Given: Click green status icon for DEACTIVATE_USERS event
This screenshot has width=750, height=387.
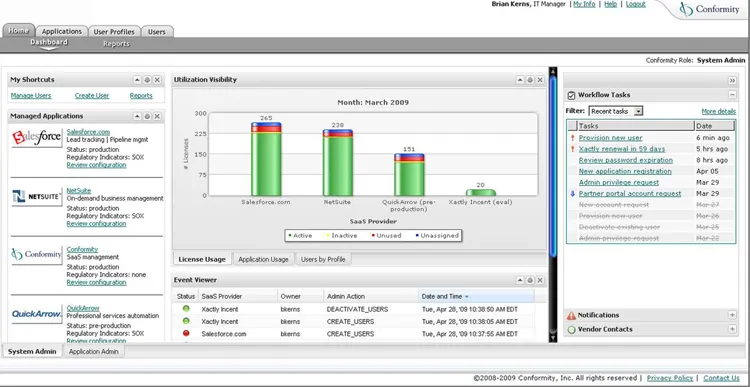Looking at the screenshot, I should (186, 309).
